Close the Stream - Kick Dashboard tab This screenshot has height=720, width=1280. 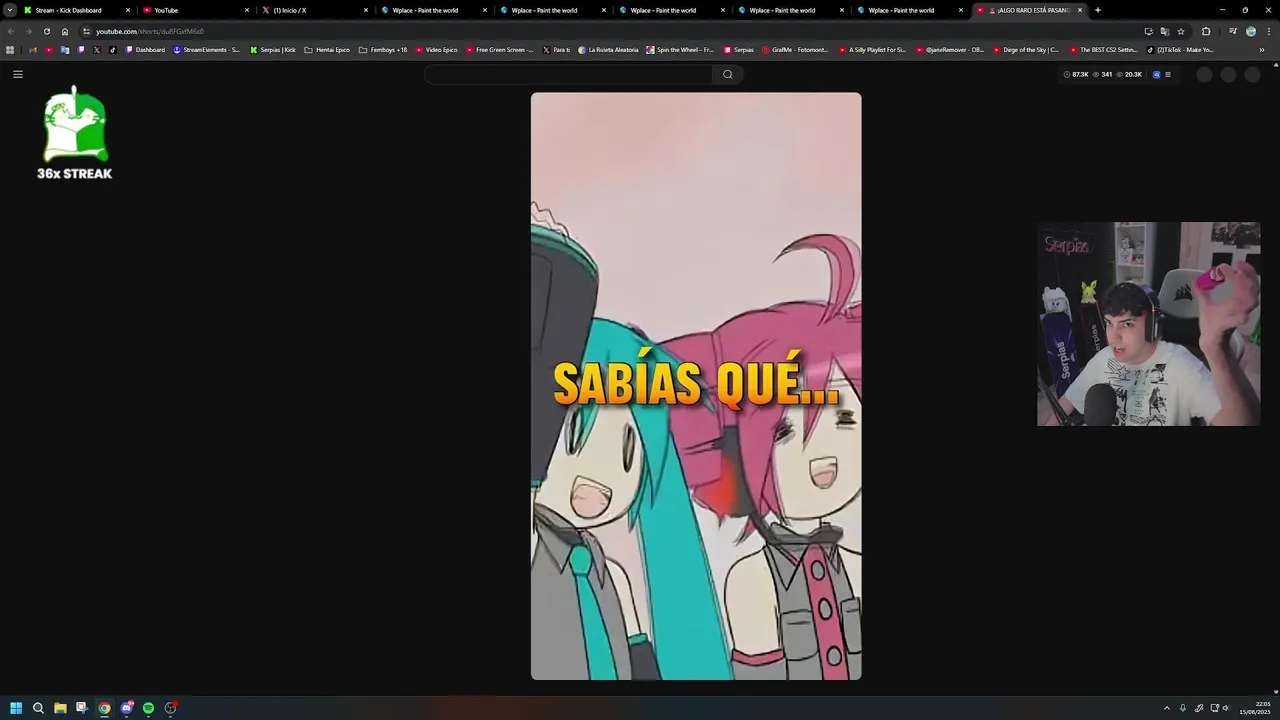[x=128, y=10]
